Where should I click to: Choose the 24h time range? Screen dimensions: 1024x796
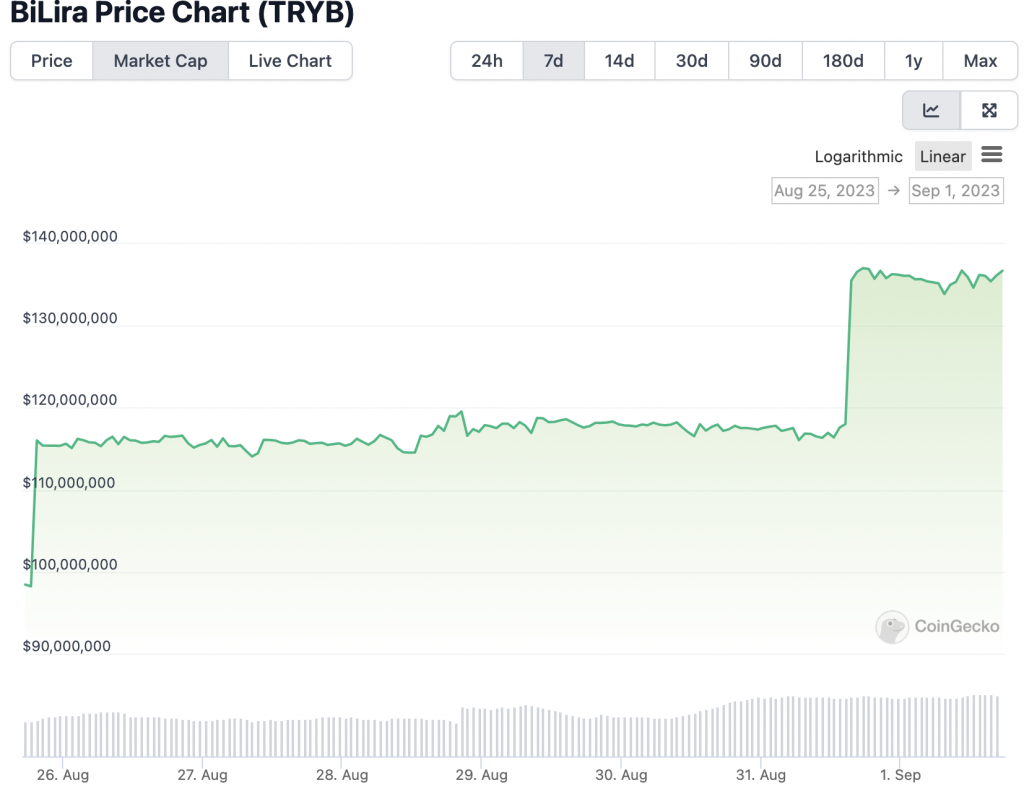click(487, 61)
